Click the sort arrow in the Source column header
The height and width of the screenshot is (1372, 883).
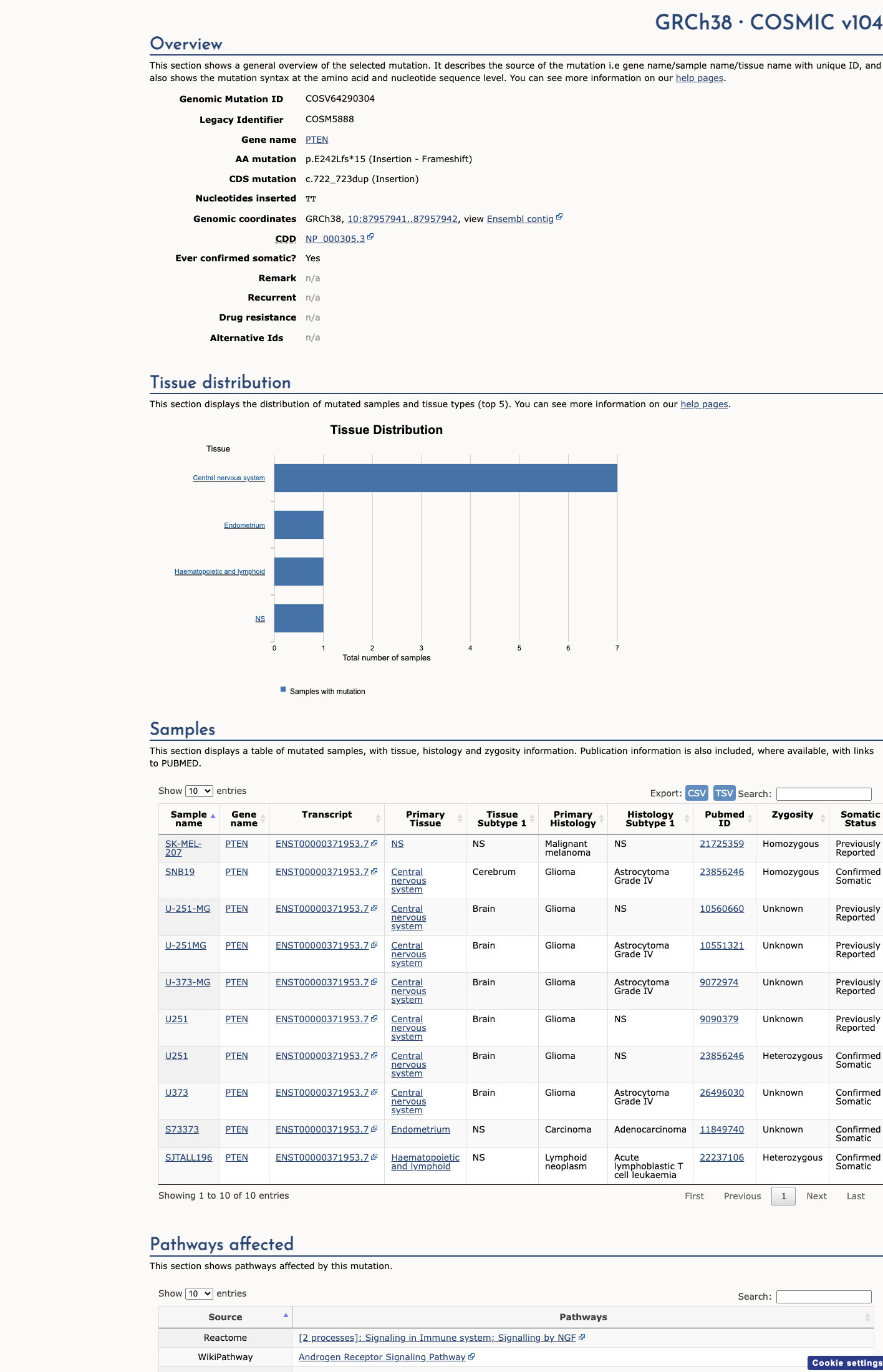(286, 1315)
